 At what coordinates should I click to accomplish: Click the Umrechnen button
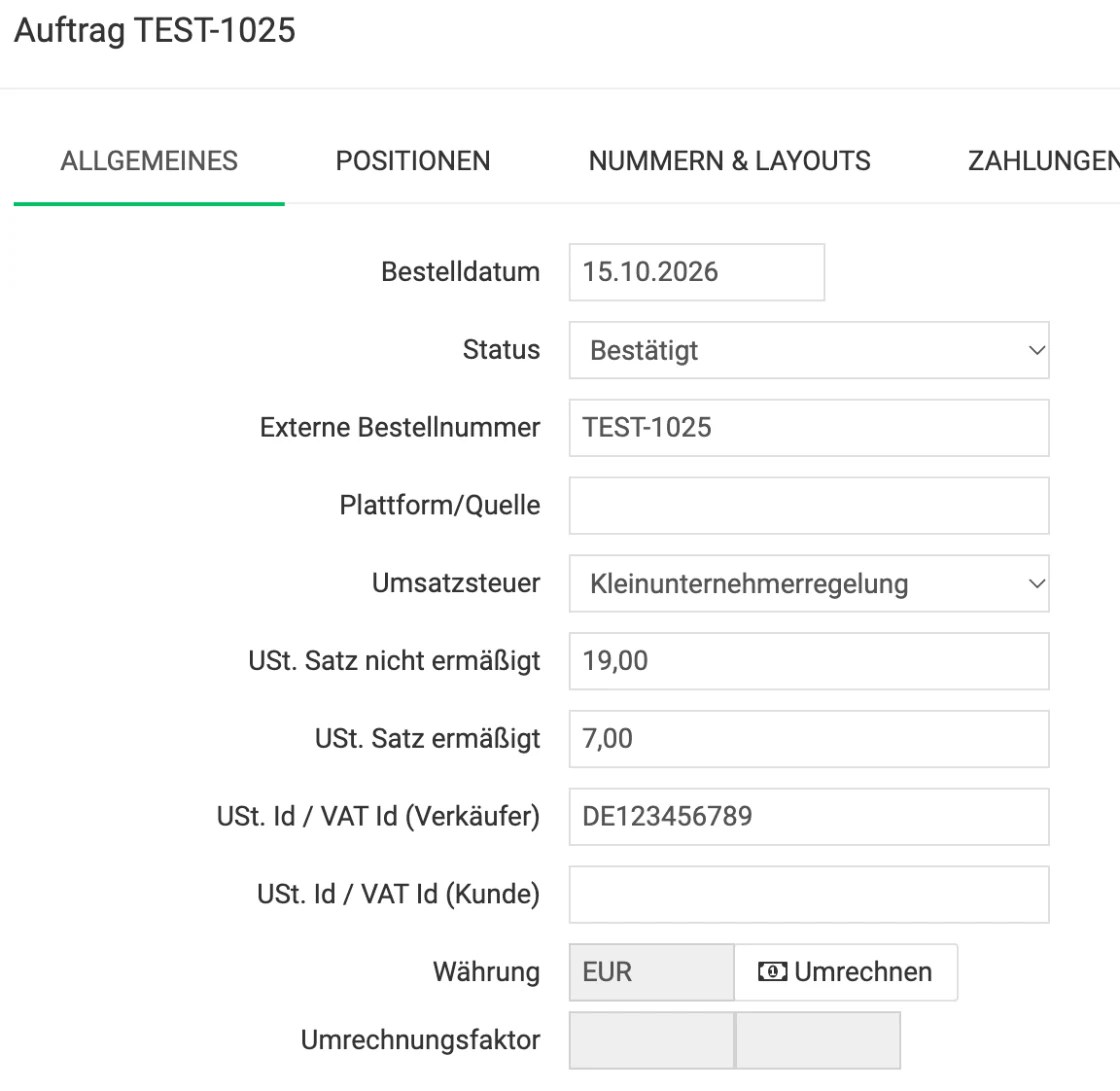[x=846, y=972]
